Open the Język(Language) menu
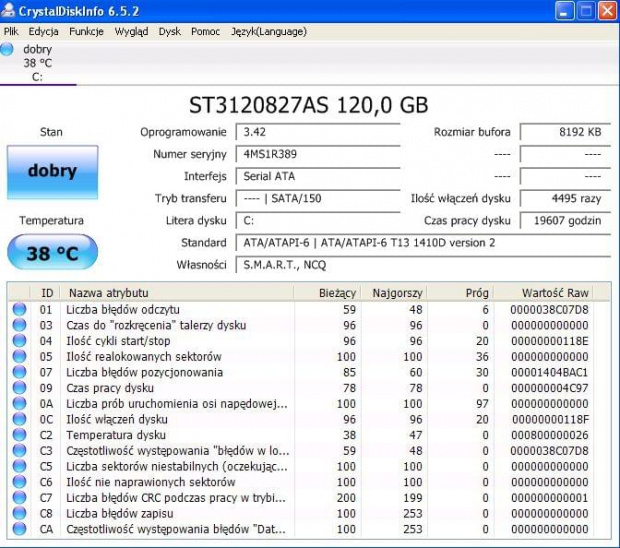The image size is (620, 548). (269, 32)
